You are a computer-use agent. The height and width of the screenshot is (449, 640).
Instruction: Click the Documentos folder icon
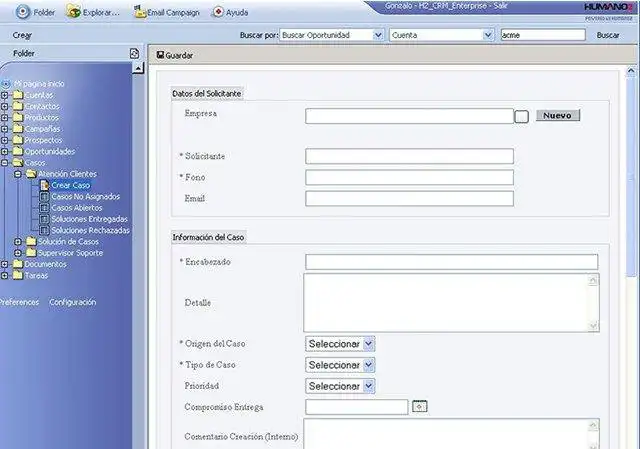(x=18, y=264)
